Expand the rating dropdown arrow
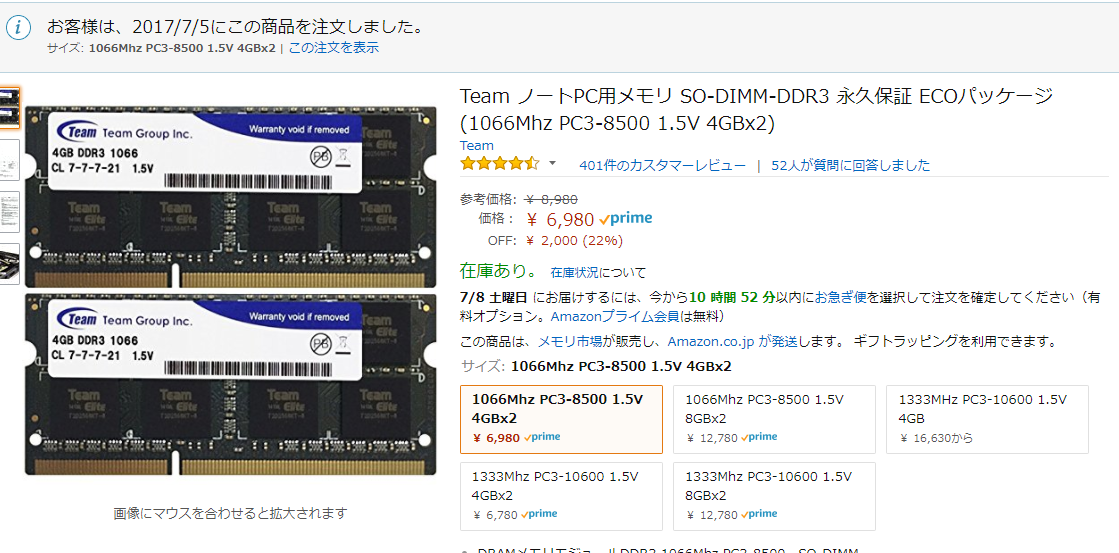This screenshot has width=1119, height=553. [x=552, y=164]
